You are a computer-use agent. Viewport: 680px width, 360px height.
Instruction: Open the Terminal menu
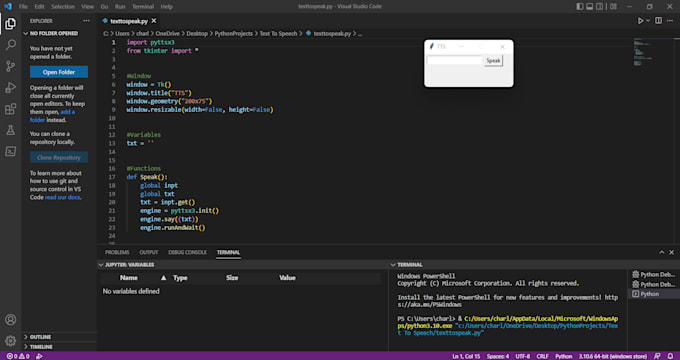(x=143, y=7)
